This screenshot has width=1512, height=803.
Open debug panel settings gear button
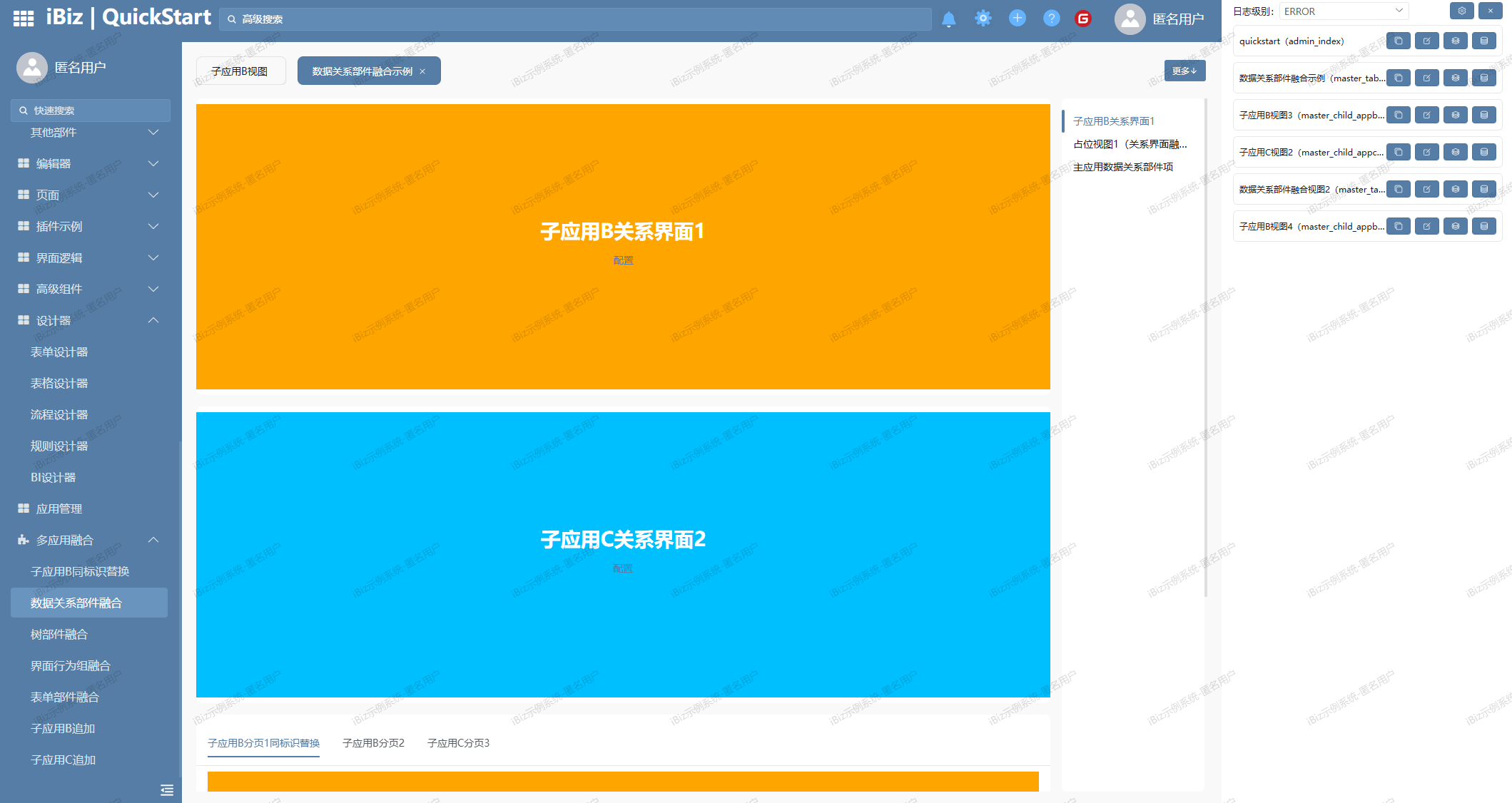tap(1461, 11)
